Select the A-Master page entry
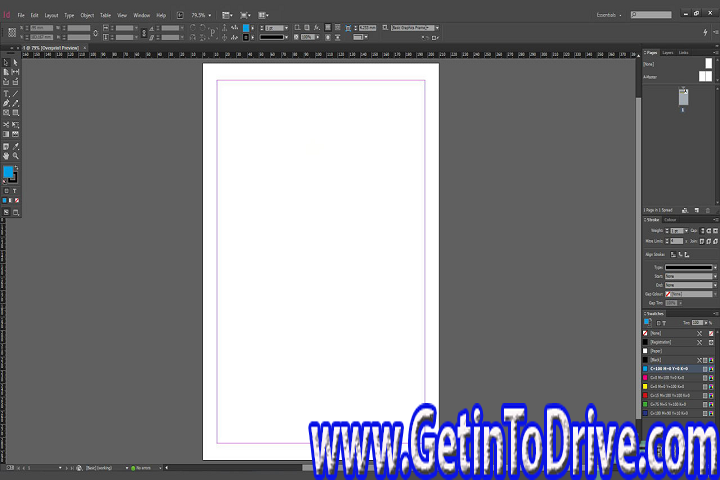Screen dimensions: 720x480 [678, 77]
